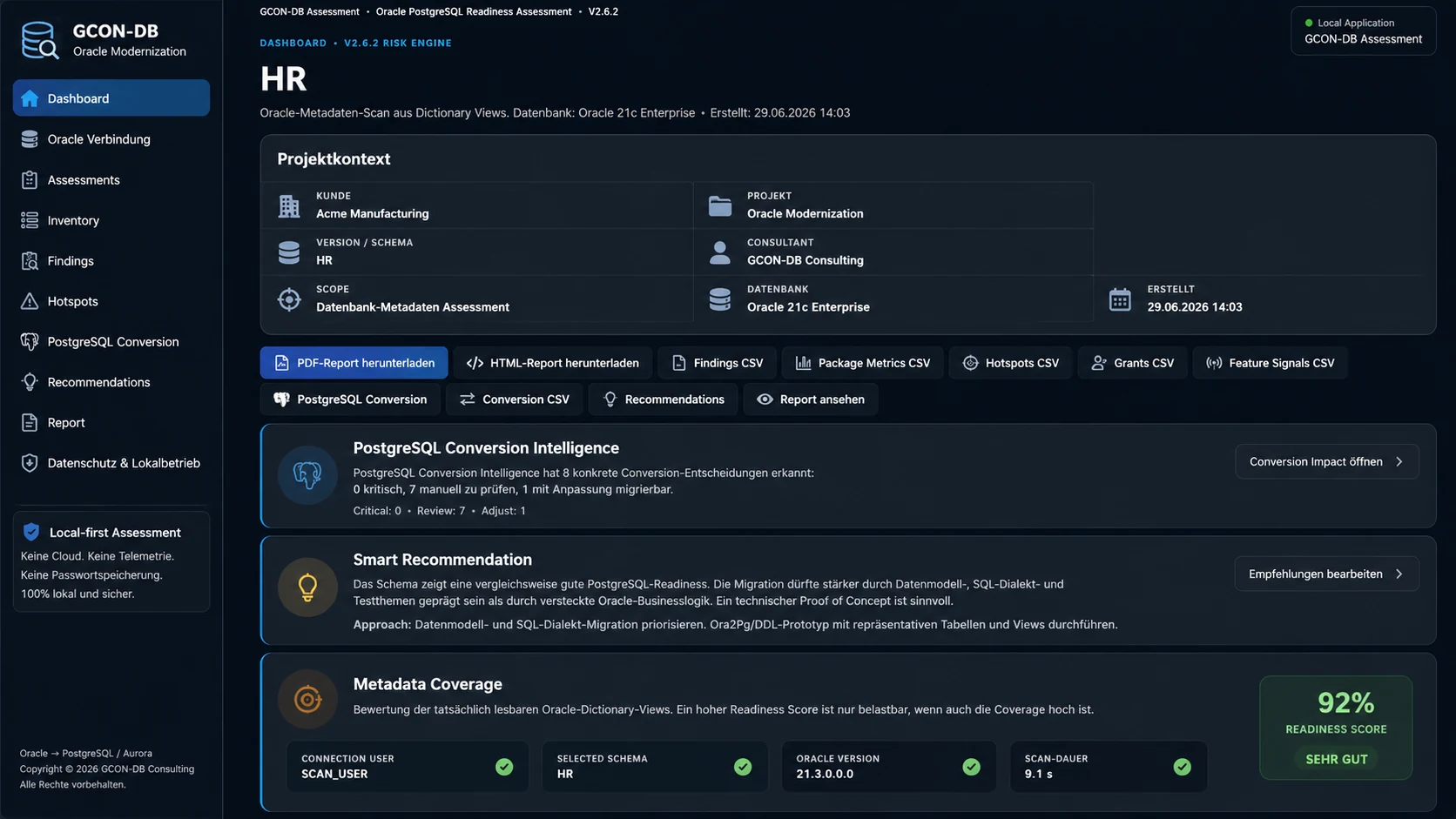Click Report ansehen eye button
Image resolution: width=1456 pixels, height=819 pixels.
[811, 399]
